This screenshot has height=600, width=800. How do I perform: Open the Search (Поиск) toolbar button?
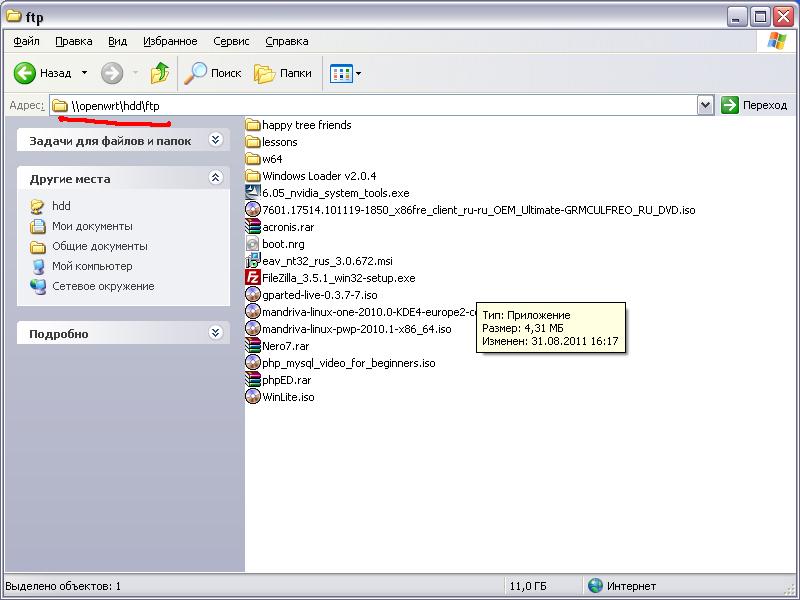[213, 73]
